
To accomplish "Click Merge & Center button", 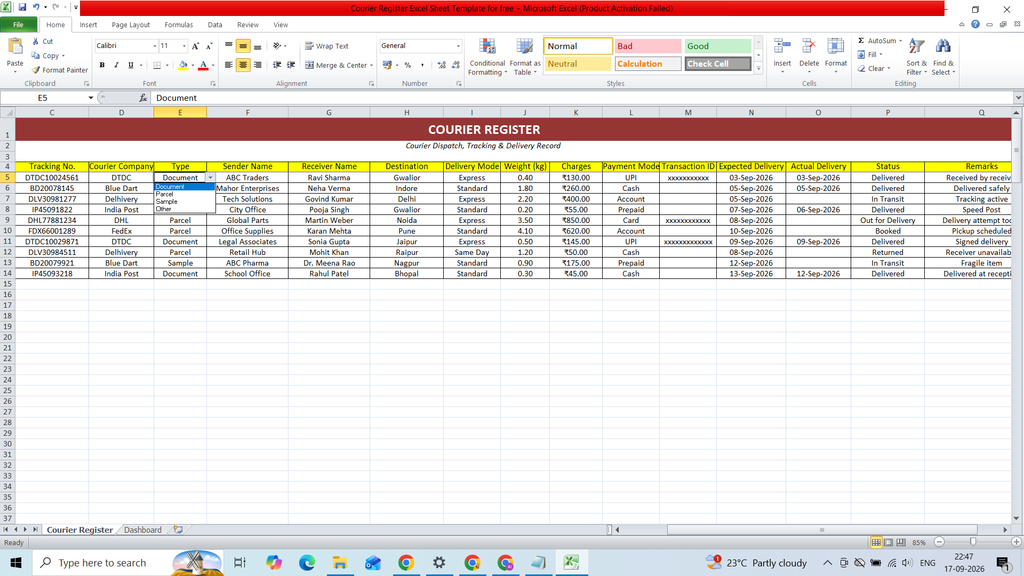I will click(336, 65).
